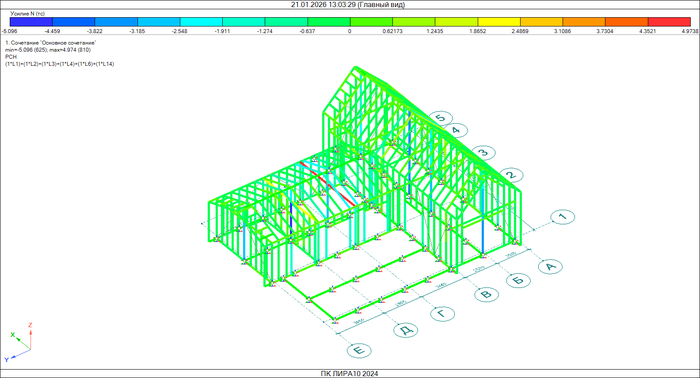The width and height of the screenshot is (700, 378).
Task: Click the grid axis marker Г
Action: point(443,314)
